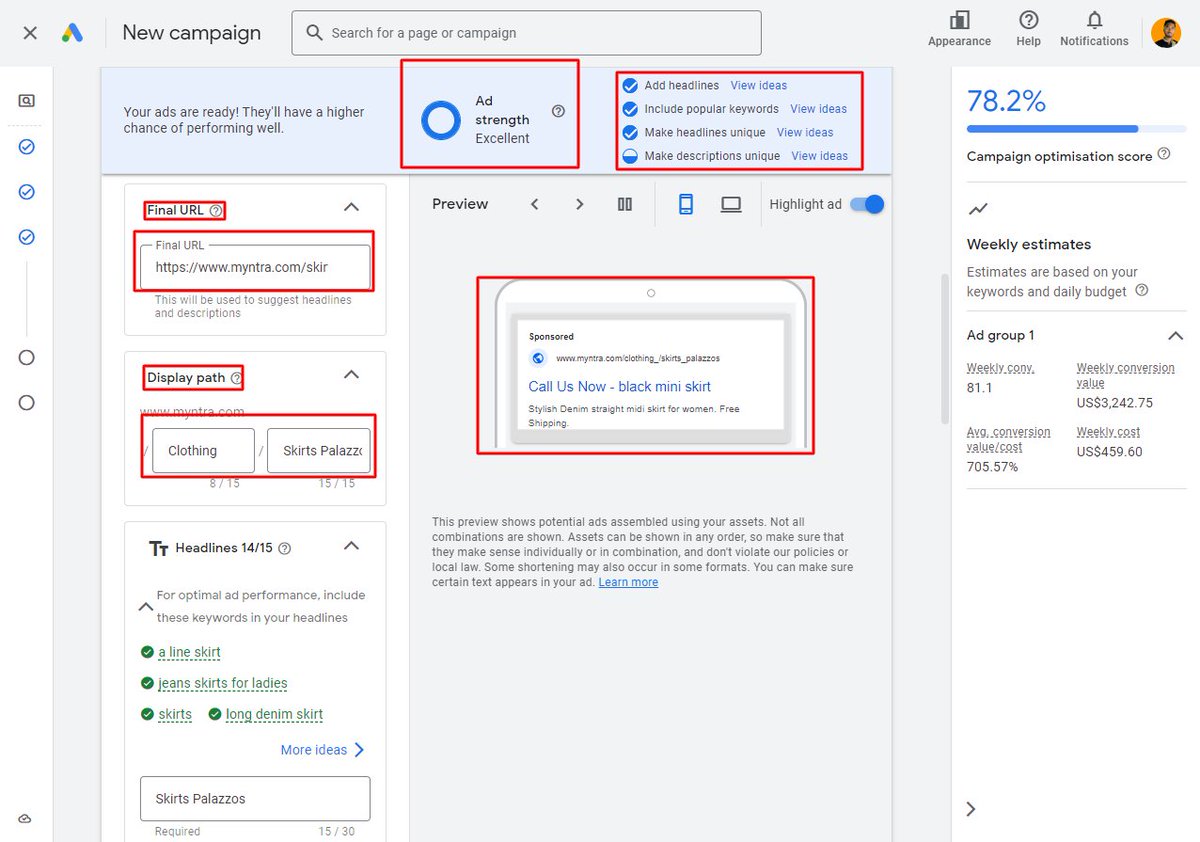Click the Skirts Palazzos headline field

[x=255, y=799]
